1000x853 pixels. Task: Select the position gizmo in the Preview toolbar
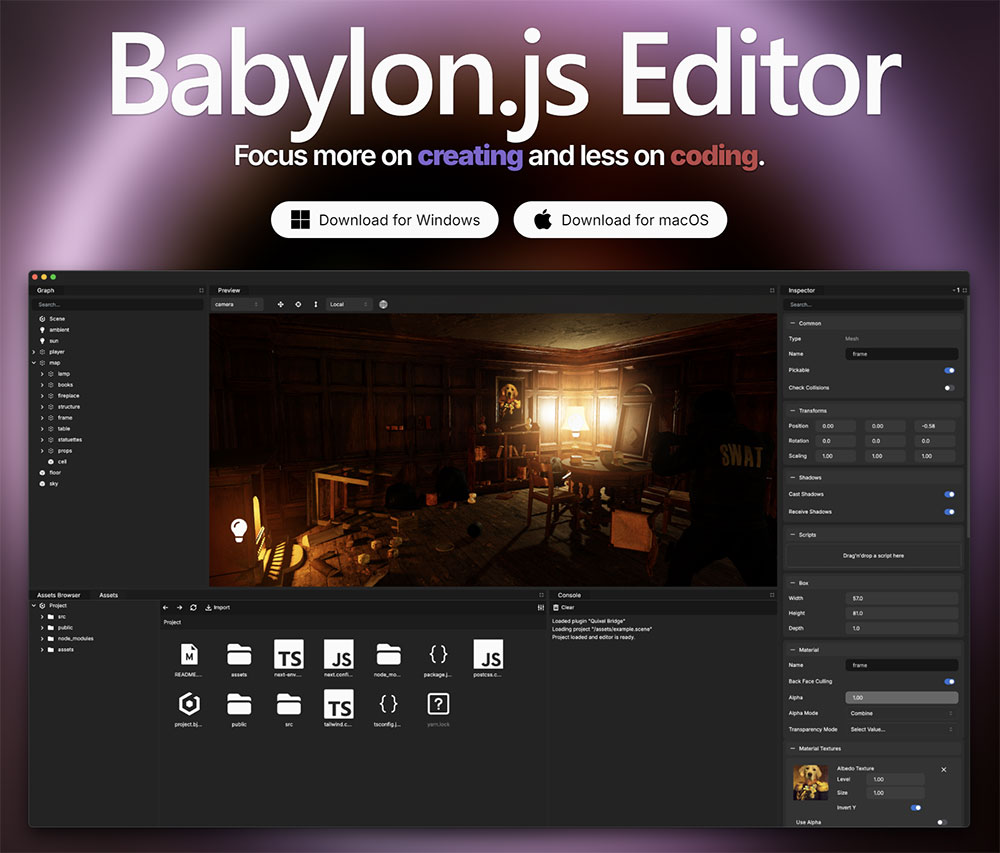click(x=281, y=304)
